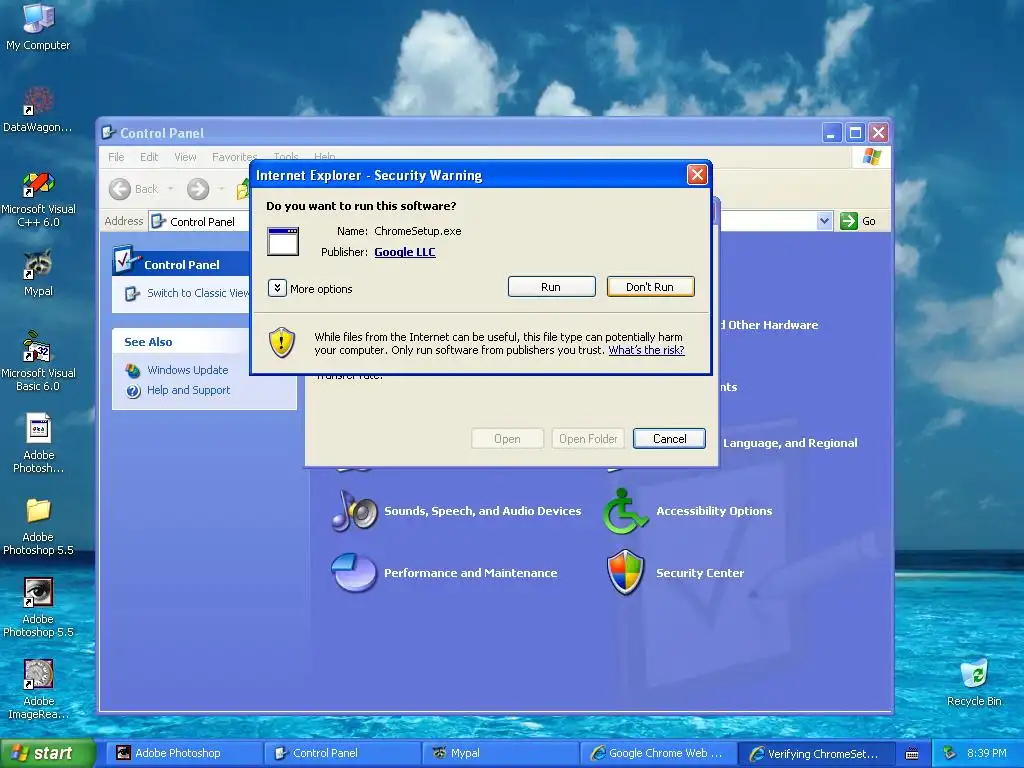The height and width of the screenshot is (768, 1024).
Task: Click the Switch to Classic View icon
Action: (133, 293)
